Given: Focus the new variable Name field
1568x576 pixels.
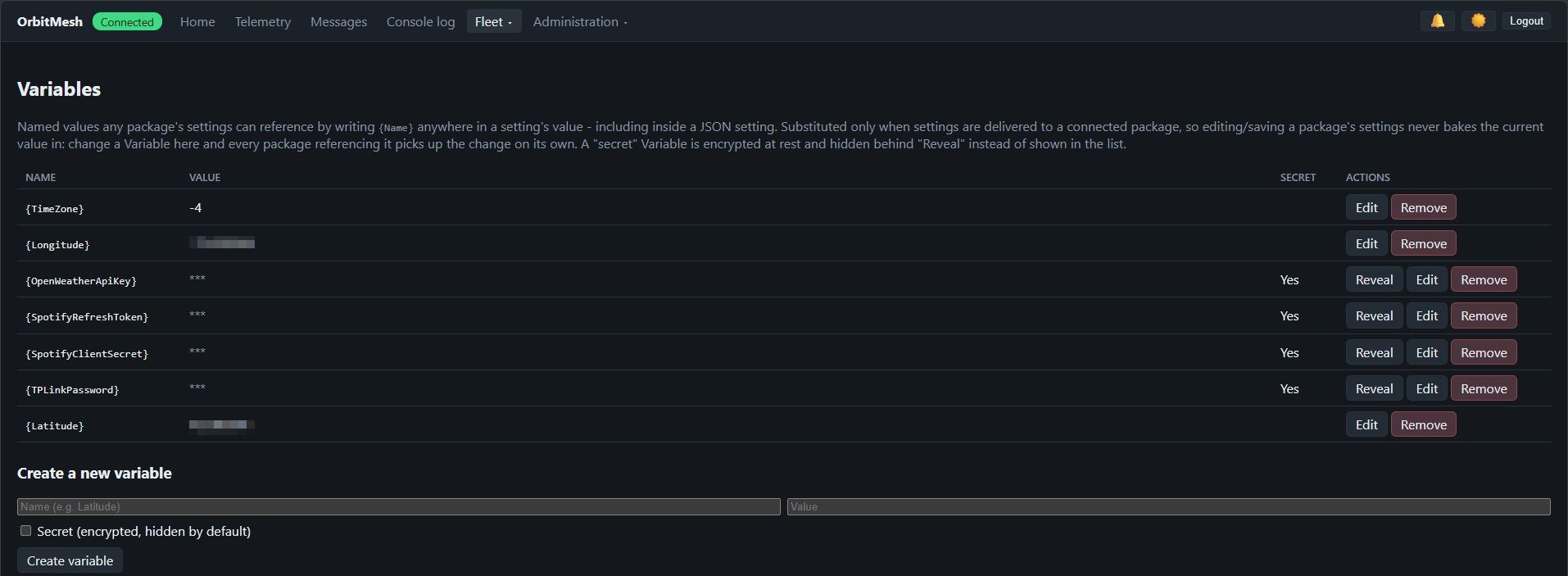Looking at the screenshot, I should [398, 506].
